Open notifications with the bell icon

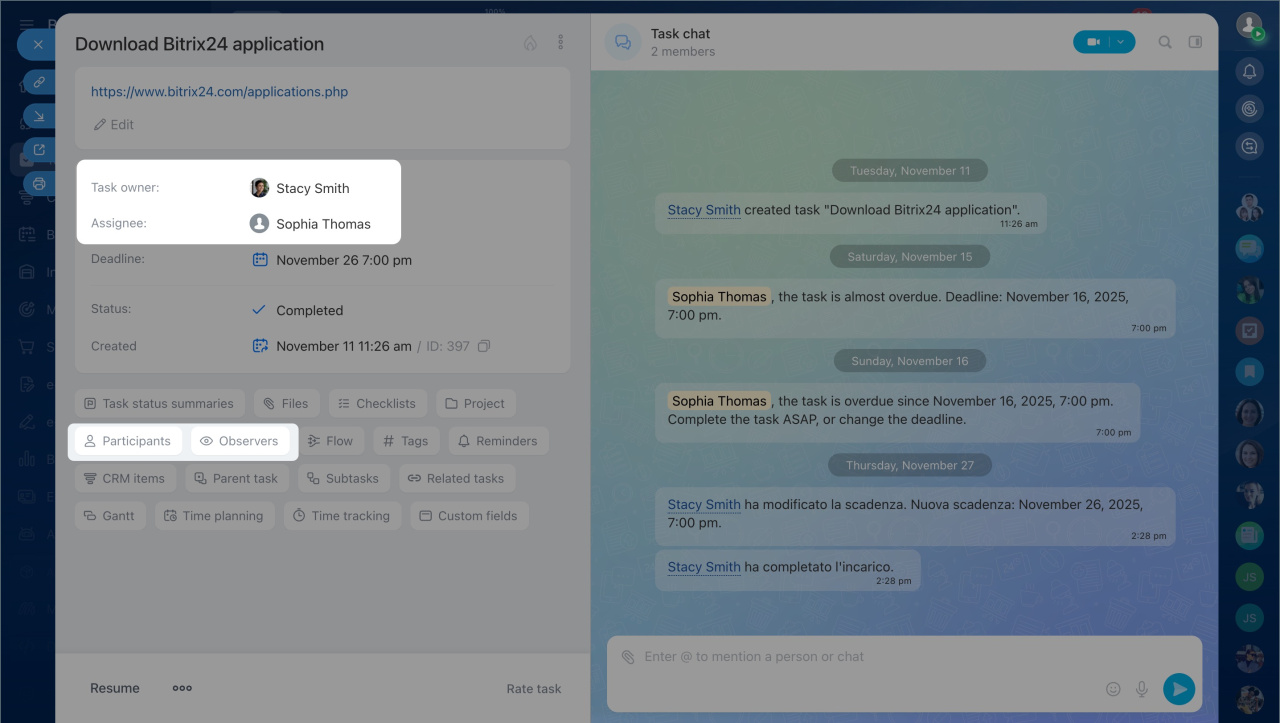[x=1249, y=71]
